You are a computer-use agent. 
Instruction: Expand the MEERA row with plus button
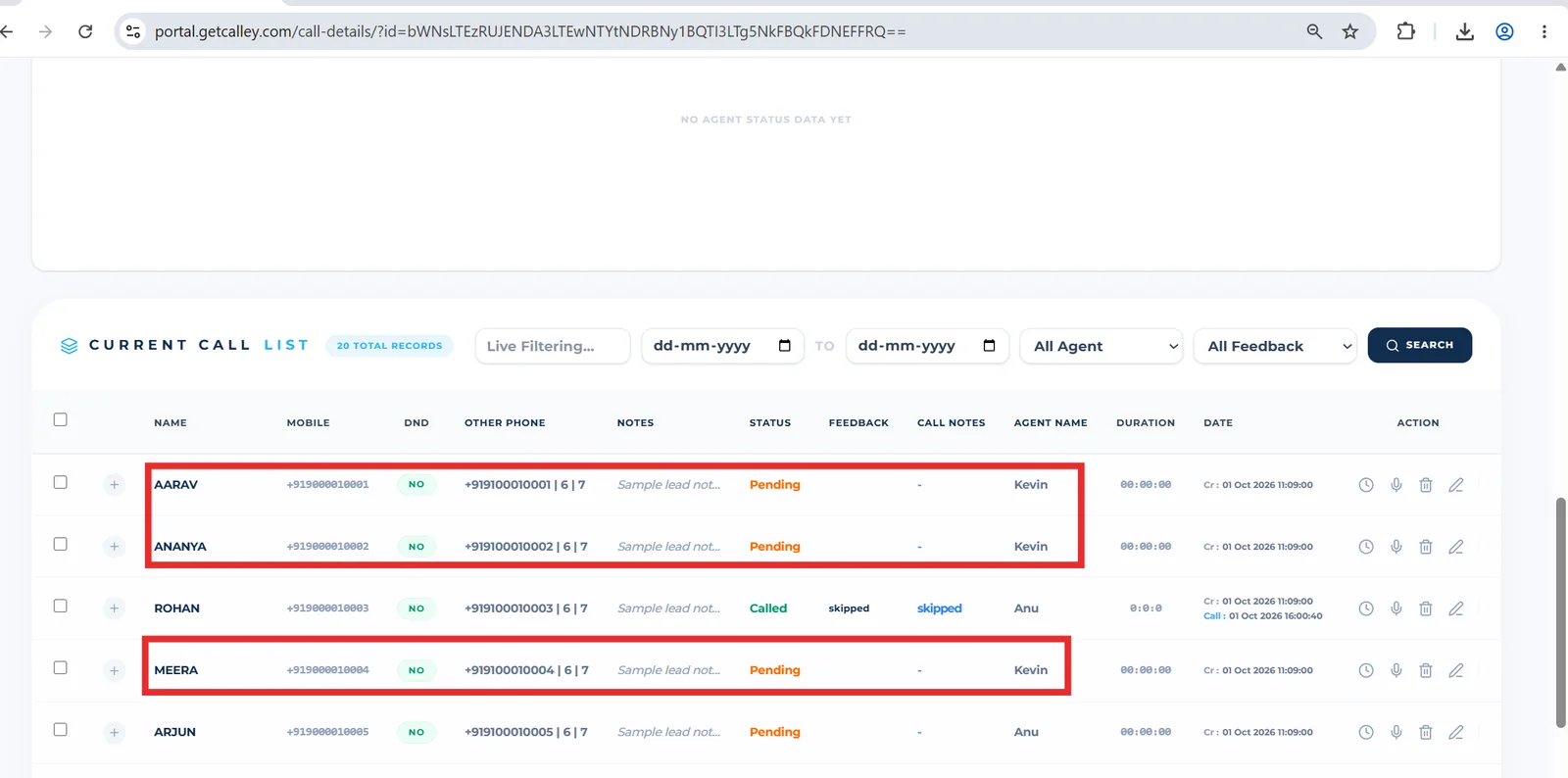tap(114, 670)
